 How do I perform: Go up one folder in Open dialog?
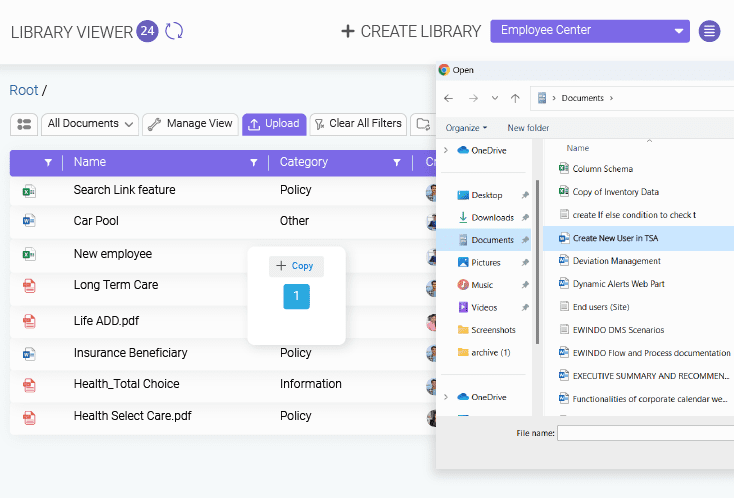point(515,98)
